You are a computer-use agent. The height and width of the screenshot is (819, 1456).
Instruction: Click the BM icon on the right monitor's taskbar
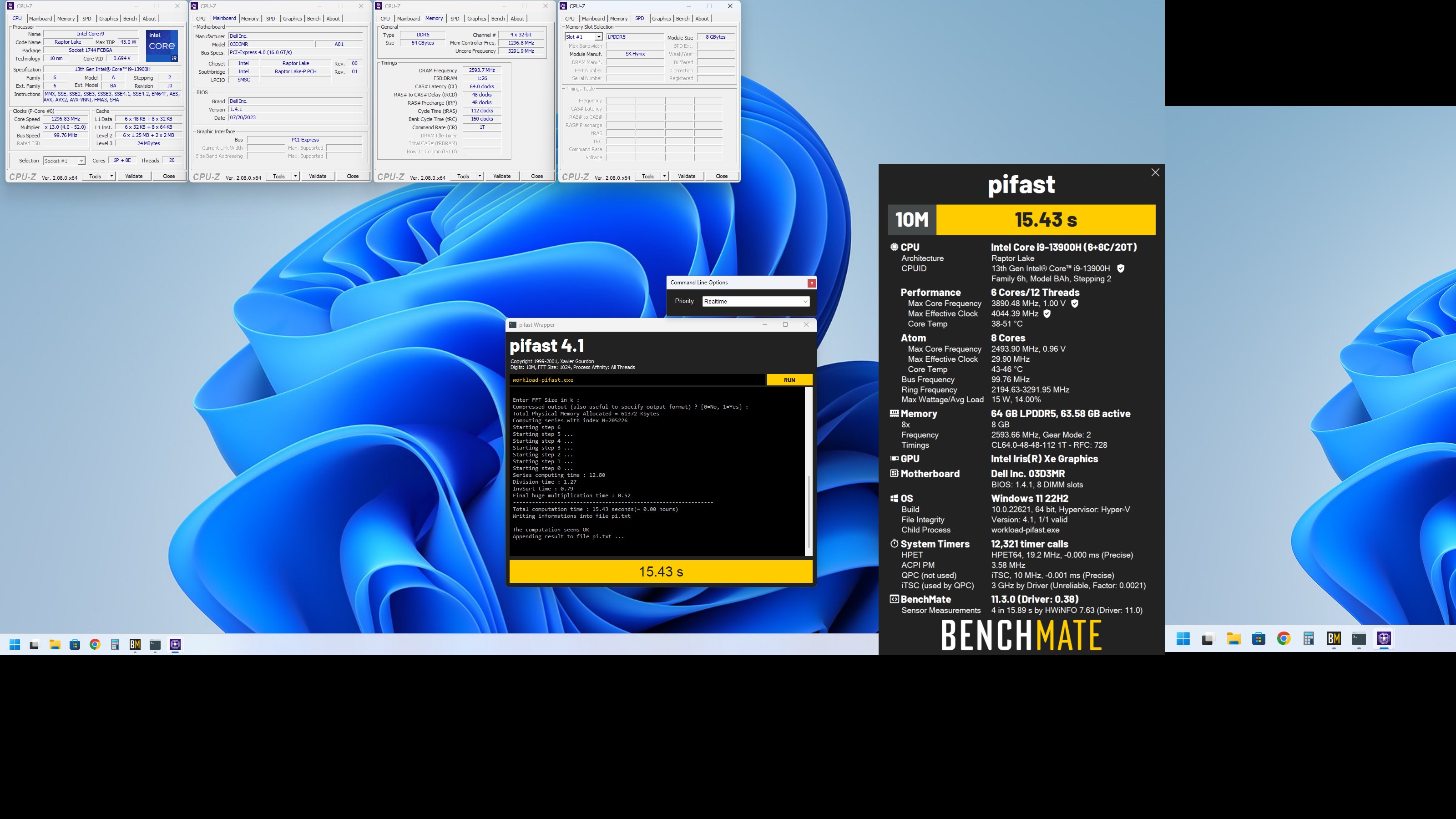pyautogui.click(x=1334, y=639)
